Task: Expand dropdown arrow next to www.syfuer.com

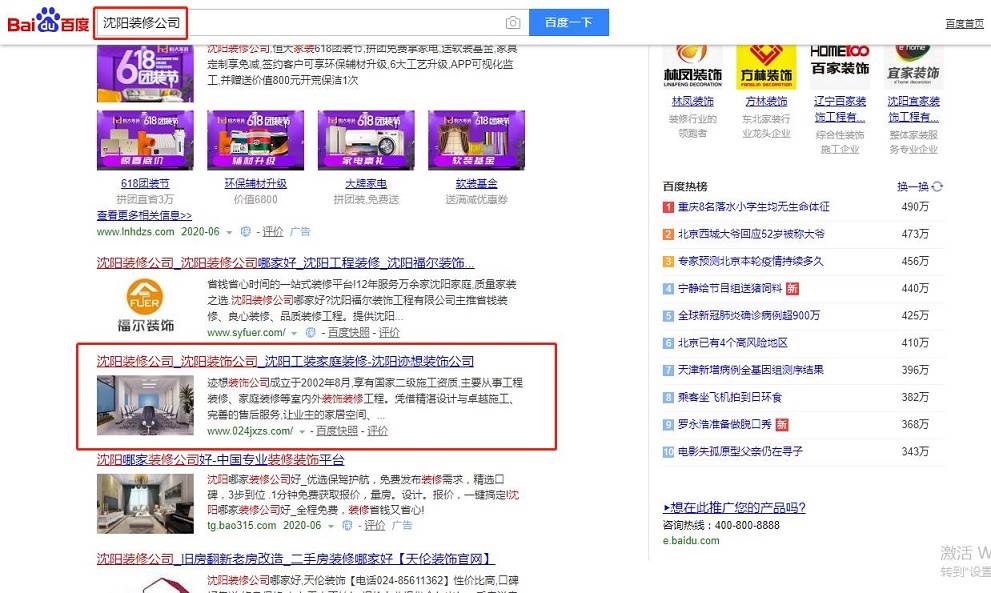Action: 294,333
